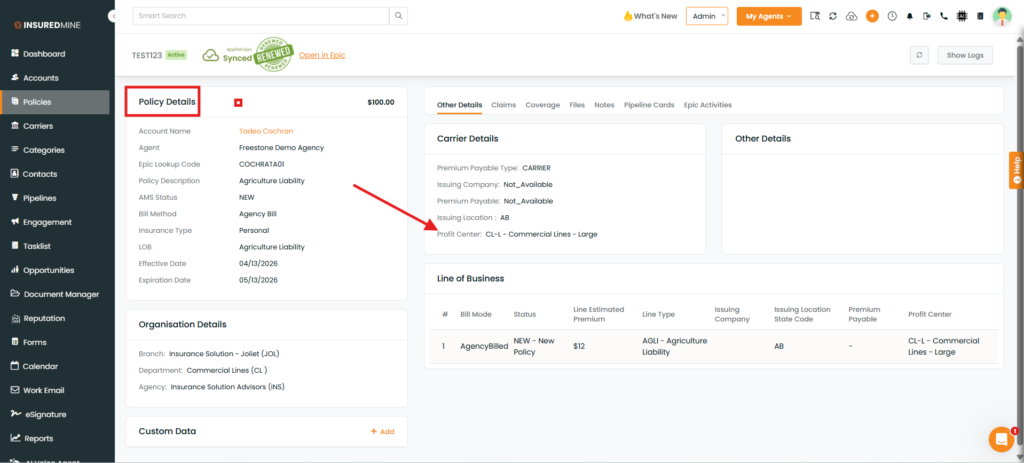Open the Epic Activities tab
1024x463 pixels.
(x=707, y=104)
